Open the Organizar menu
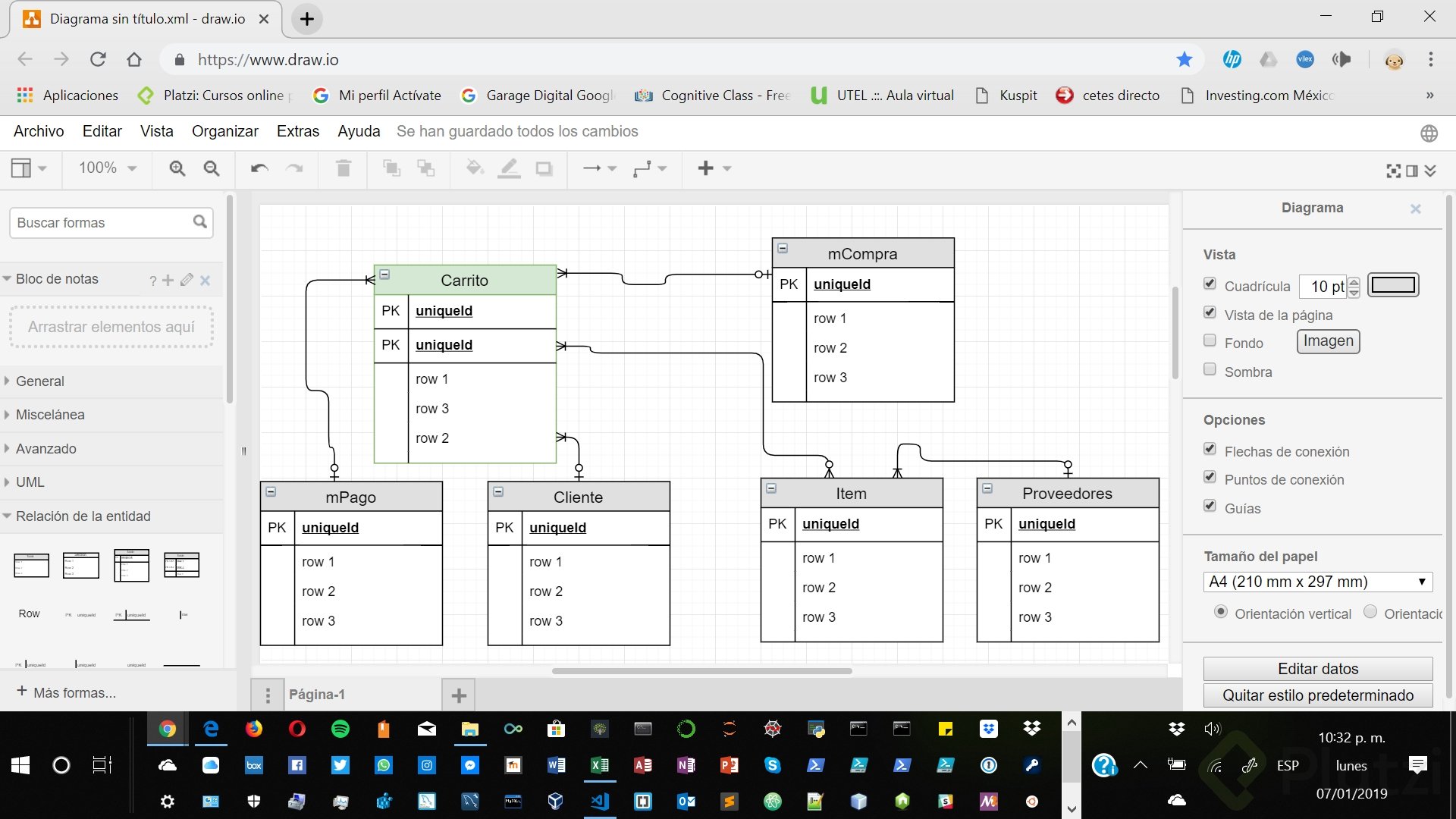 [224, 131]
